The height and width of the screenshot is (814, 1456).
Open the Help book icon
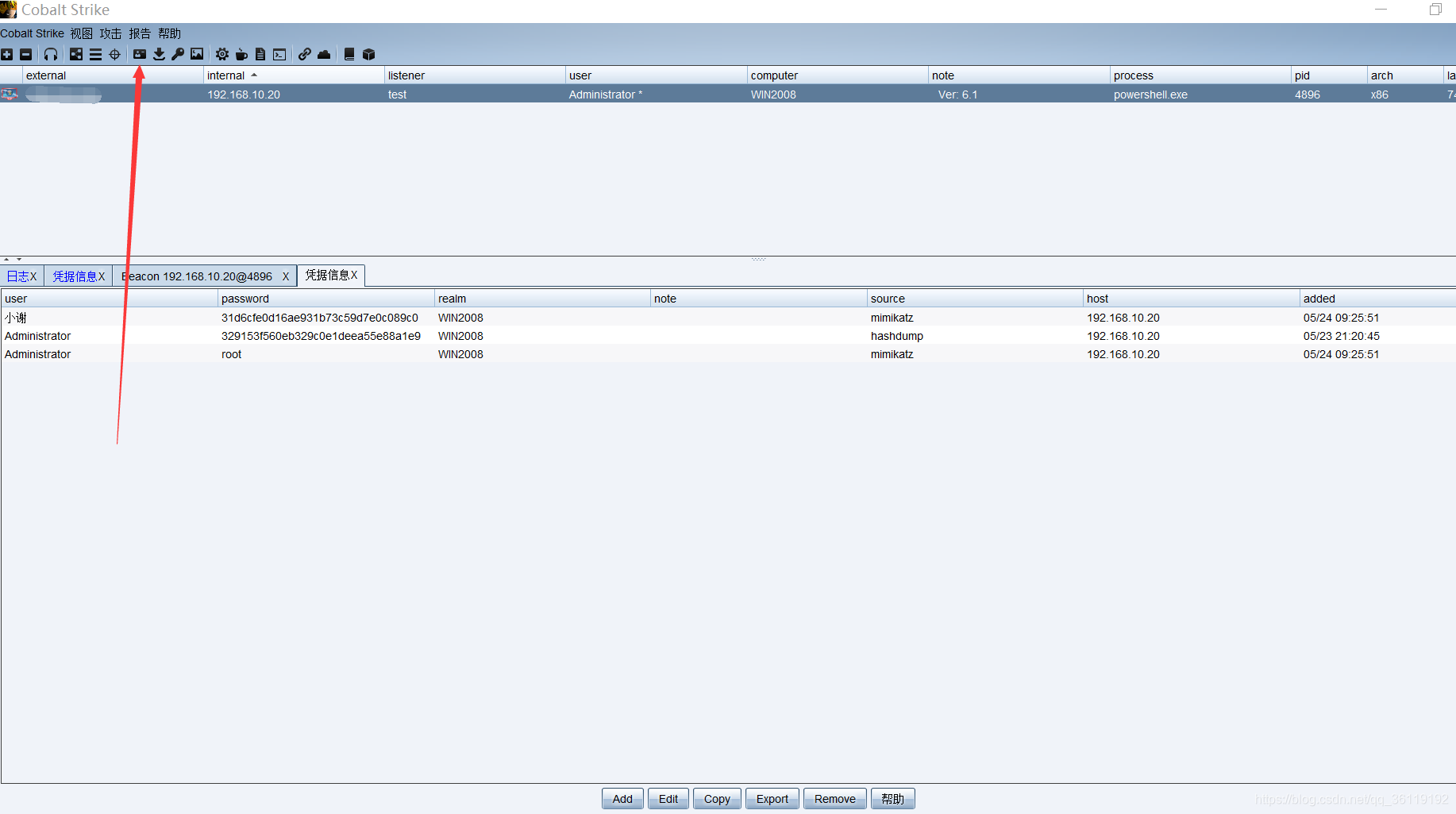[x=349, y=54]
